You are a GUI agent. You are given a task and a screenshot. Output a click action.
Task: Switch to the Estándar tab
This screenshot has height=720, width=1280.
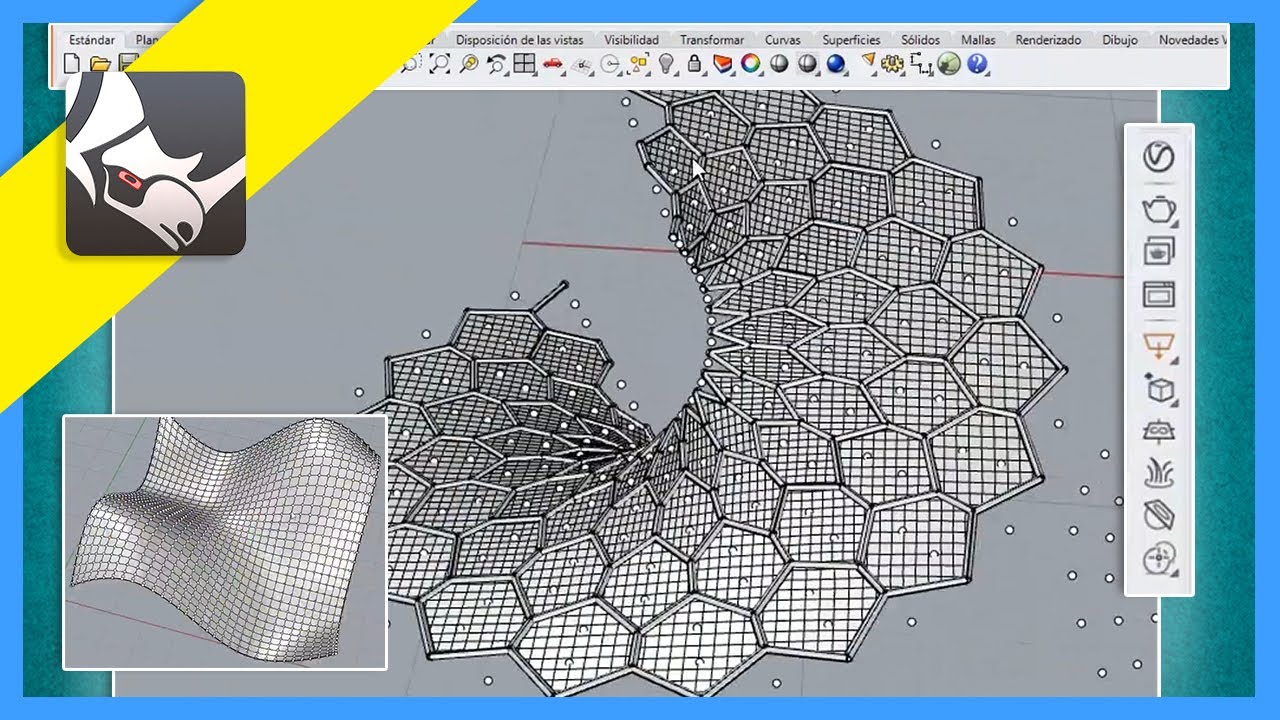(x=92, y=40)
